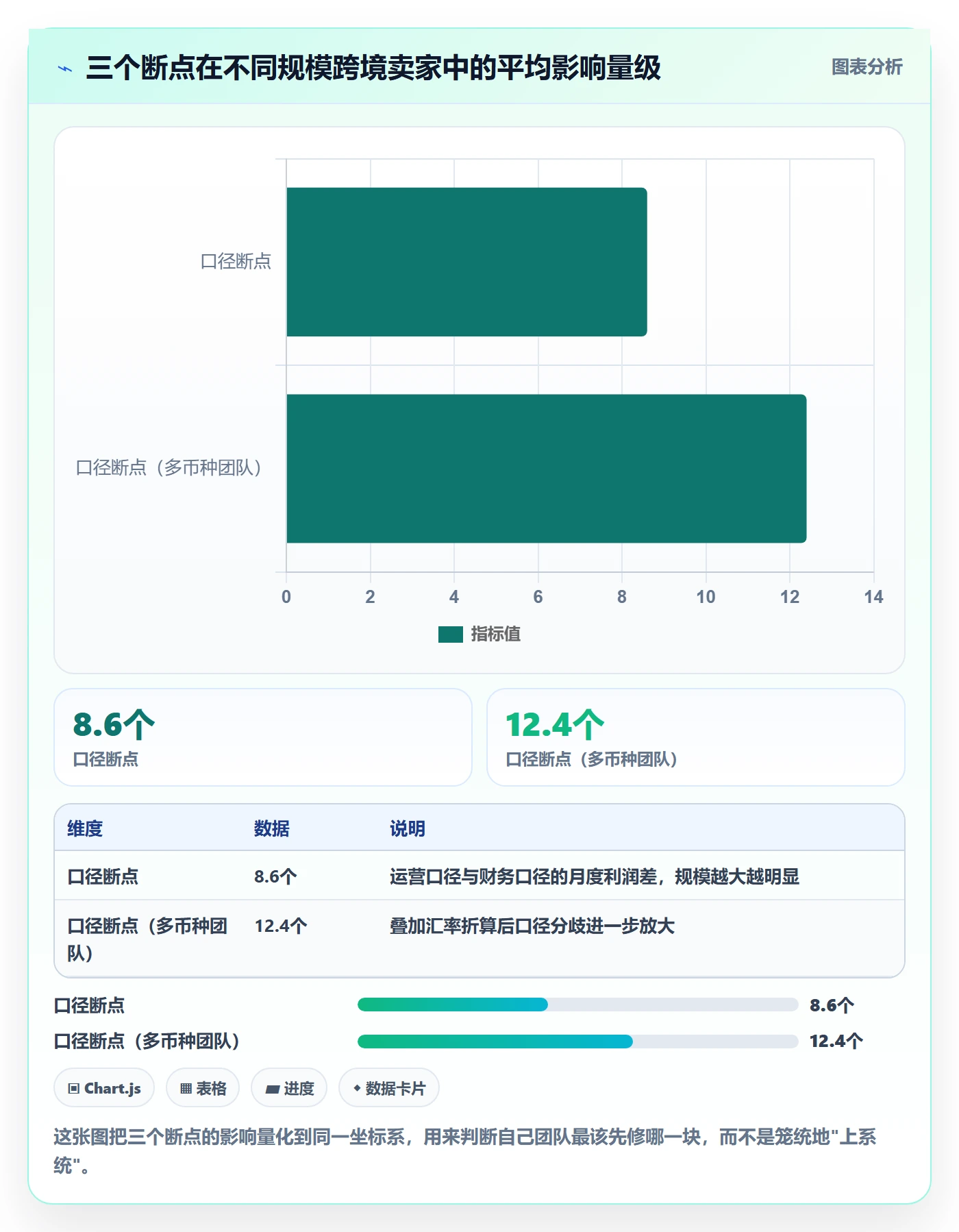
Task: Click the 进度 tag
Action: click(289, 1087)
